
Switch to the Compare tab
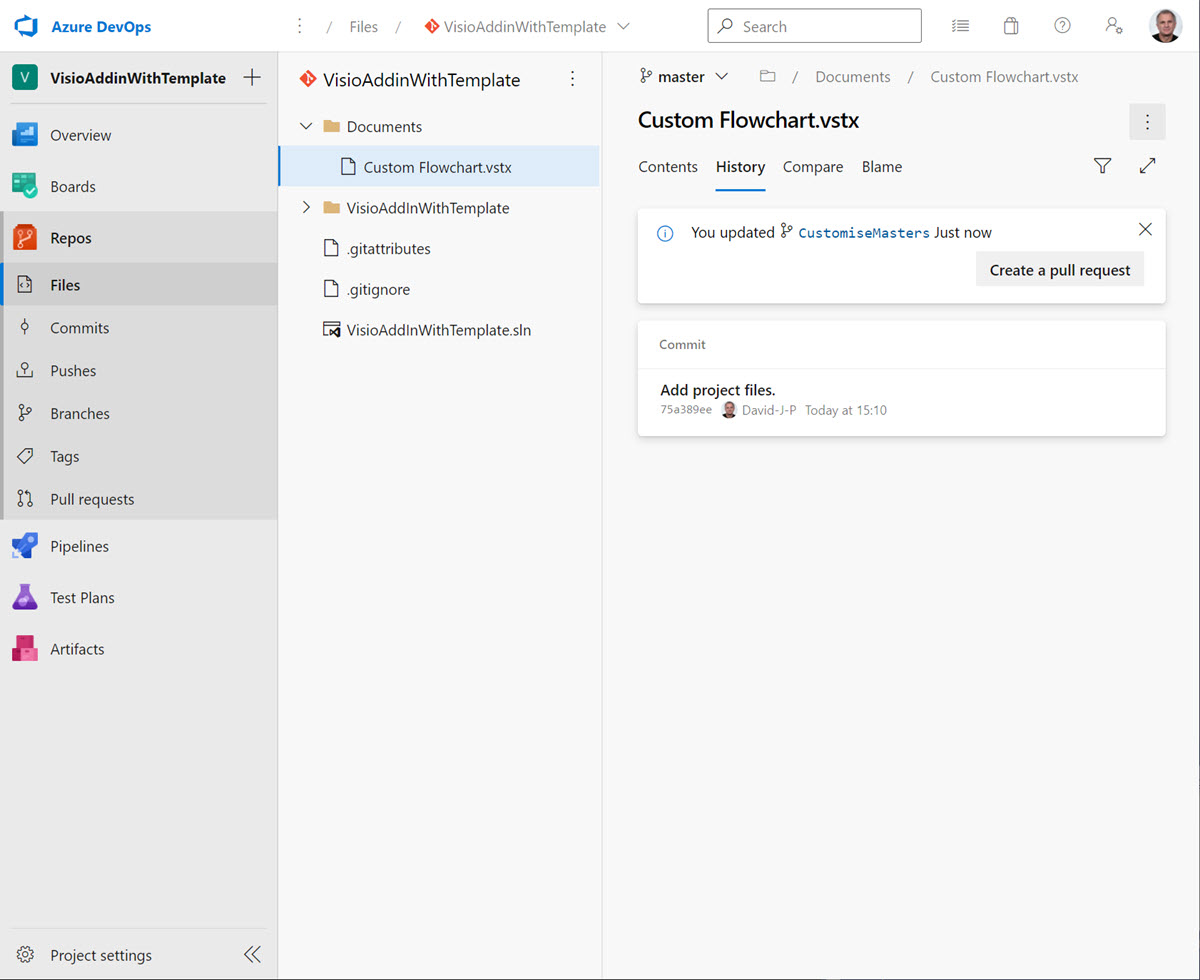coord(813,167)
